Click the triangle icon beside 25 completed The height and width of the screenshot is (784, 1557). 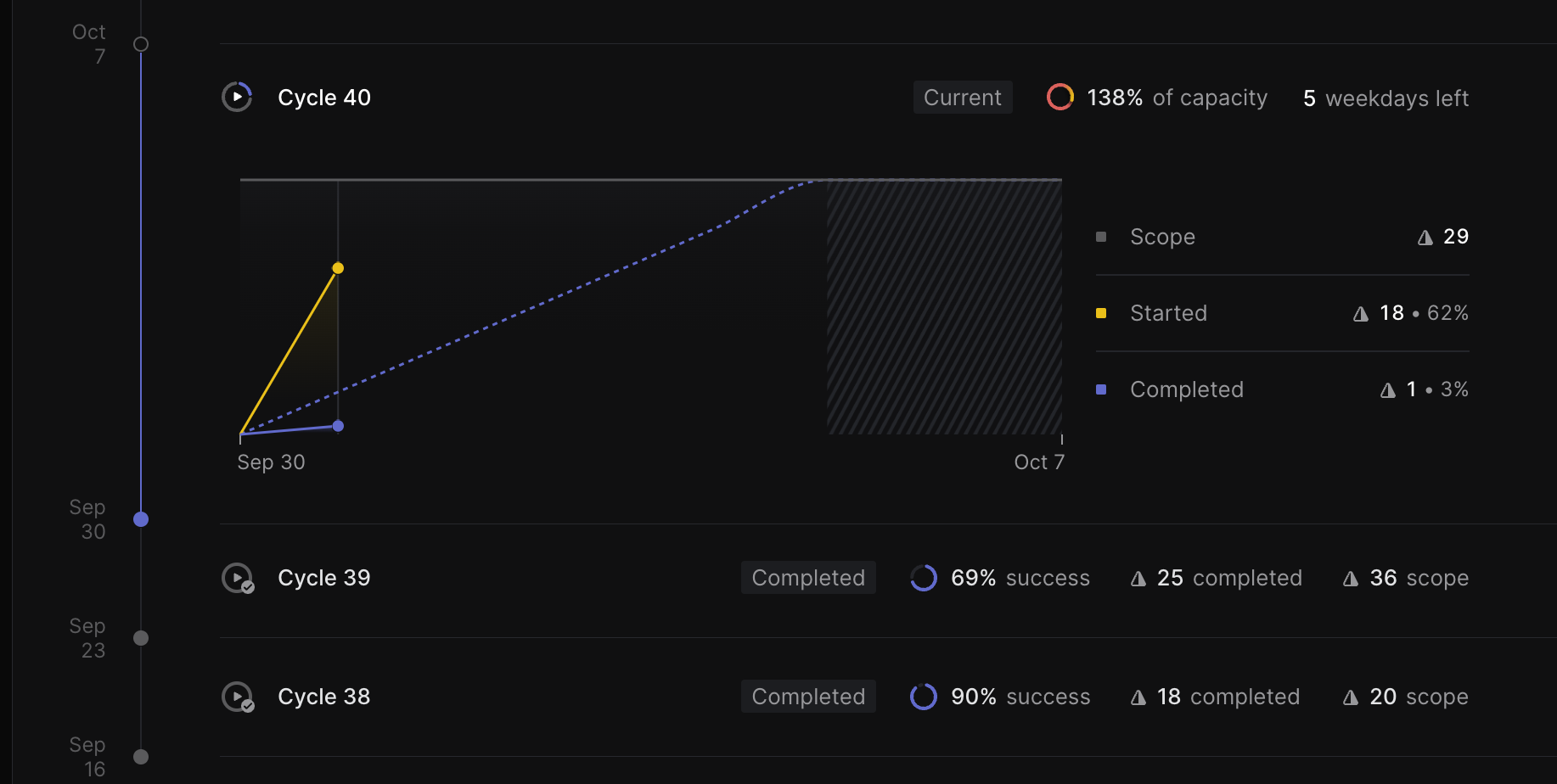[1138, 579]
